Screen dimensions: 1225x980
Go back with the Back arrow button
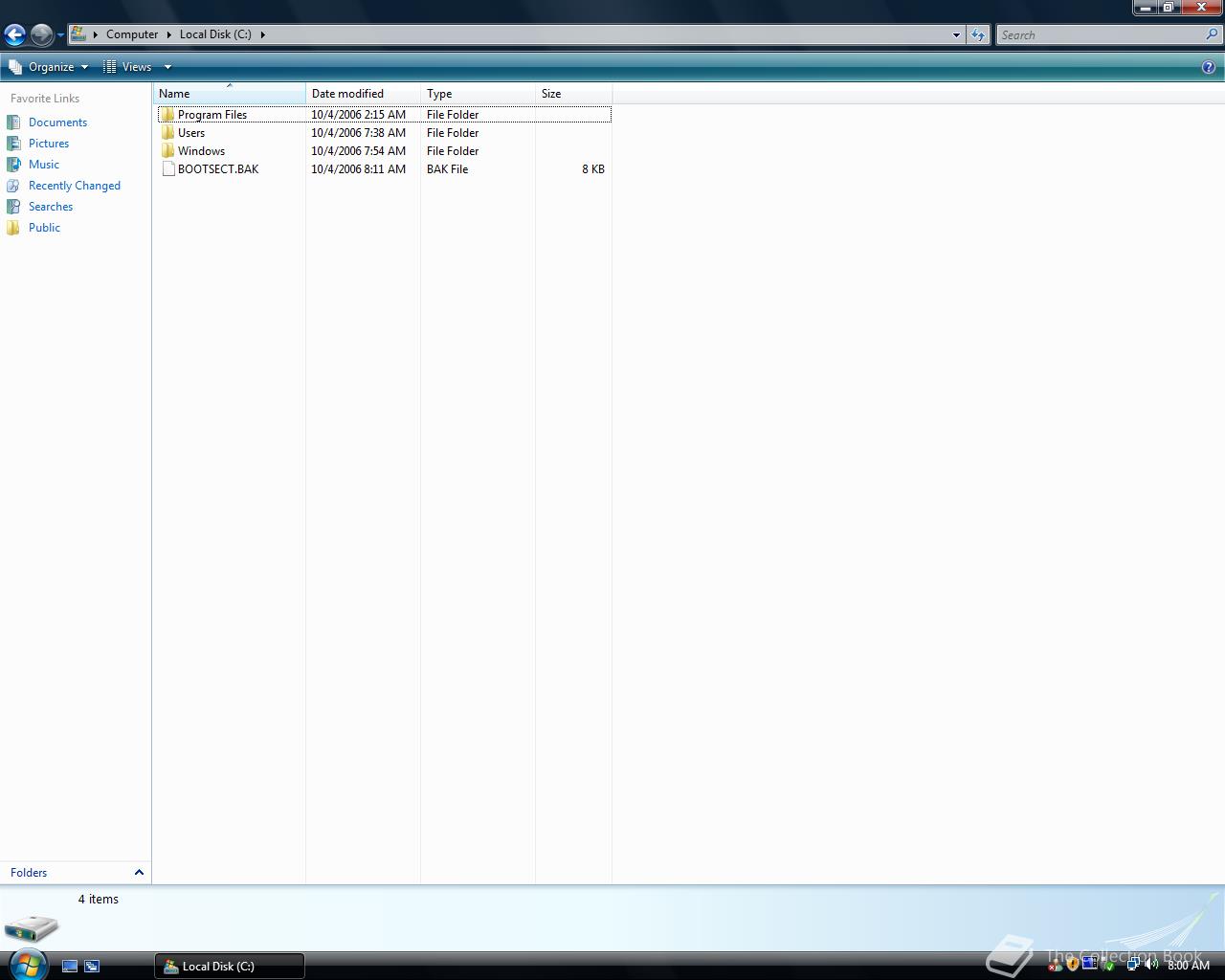[14, 35]
